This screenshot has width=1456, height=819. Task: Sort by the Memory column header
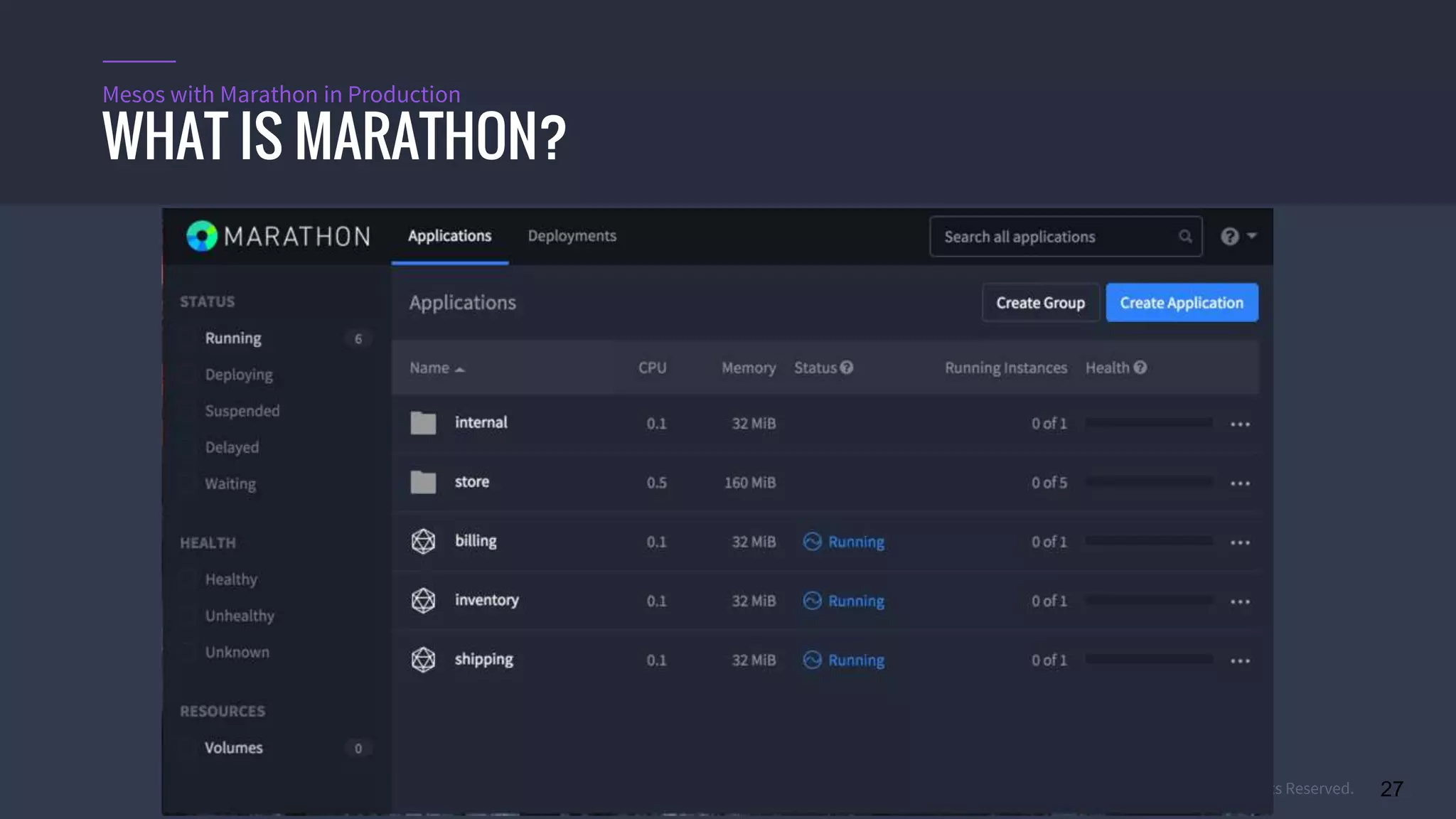tap(749, 368)
